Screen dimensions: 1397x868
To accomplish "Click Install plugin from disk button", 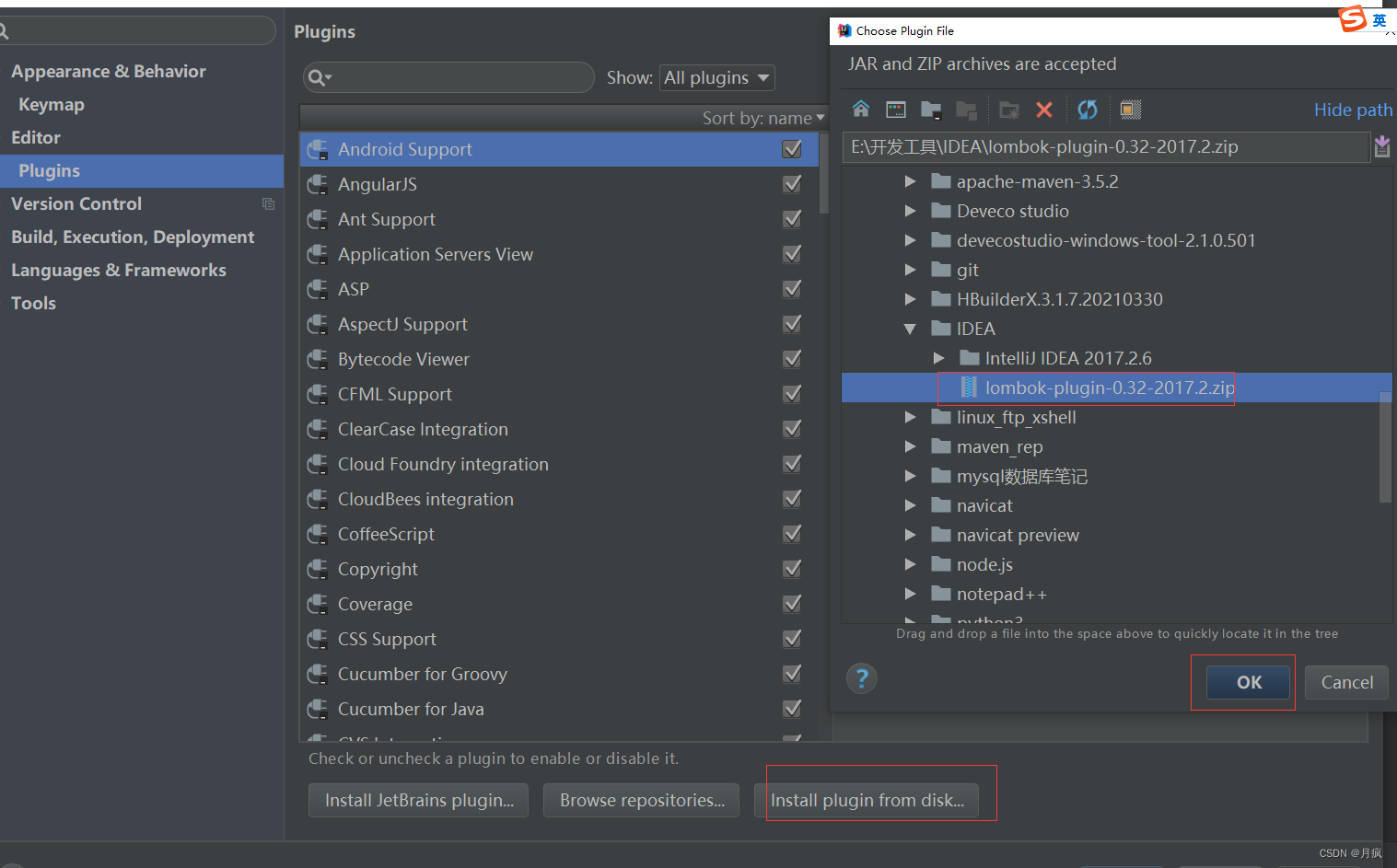I will coord(867,801).
